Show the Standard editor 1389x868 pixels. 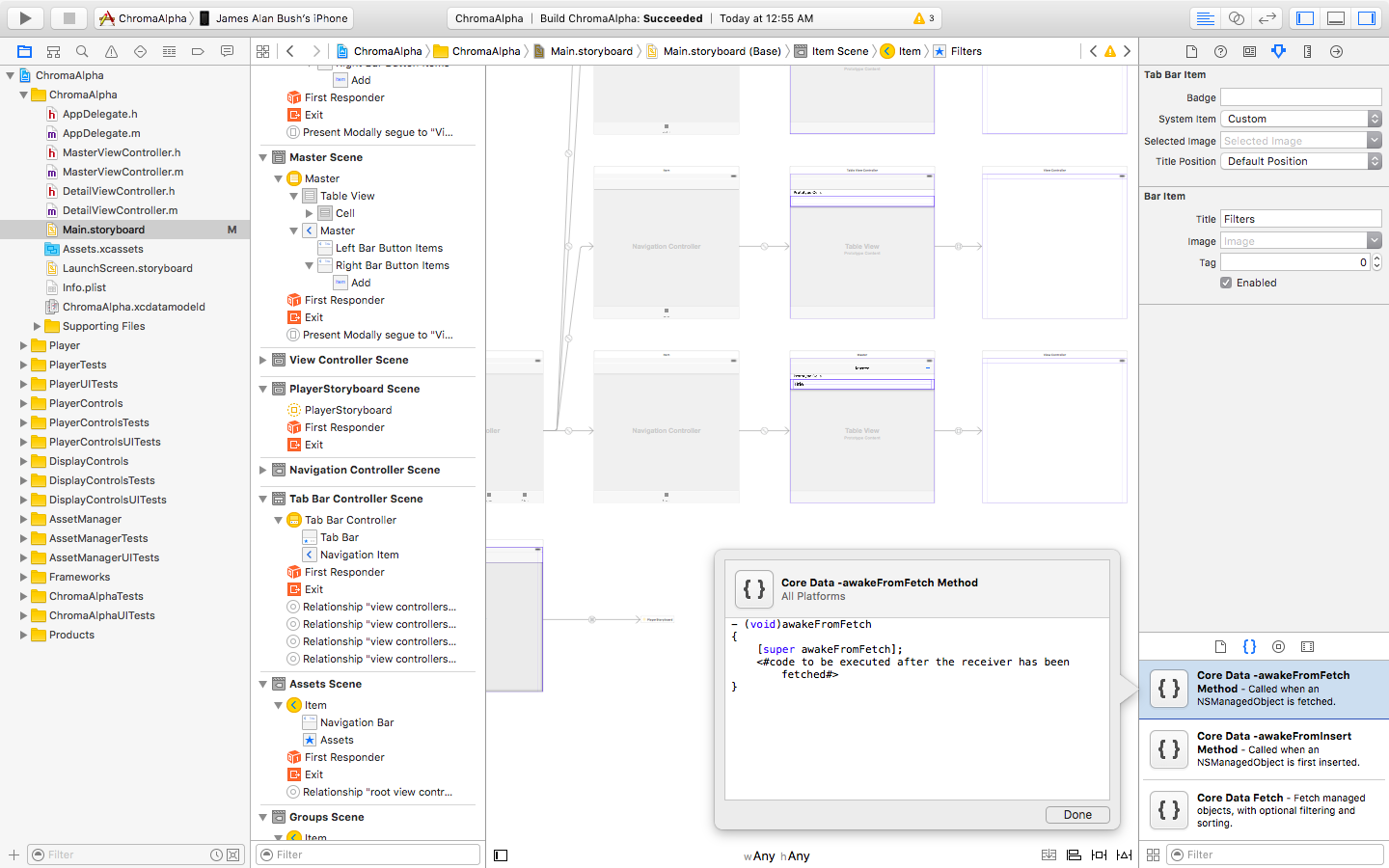coord(1205,17)
